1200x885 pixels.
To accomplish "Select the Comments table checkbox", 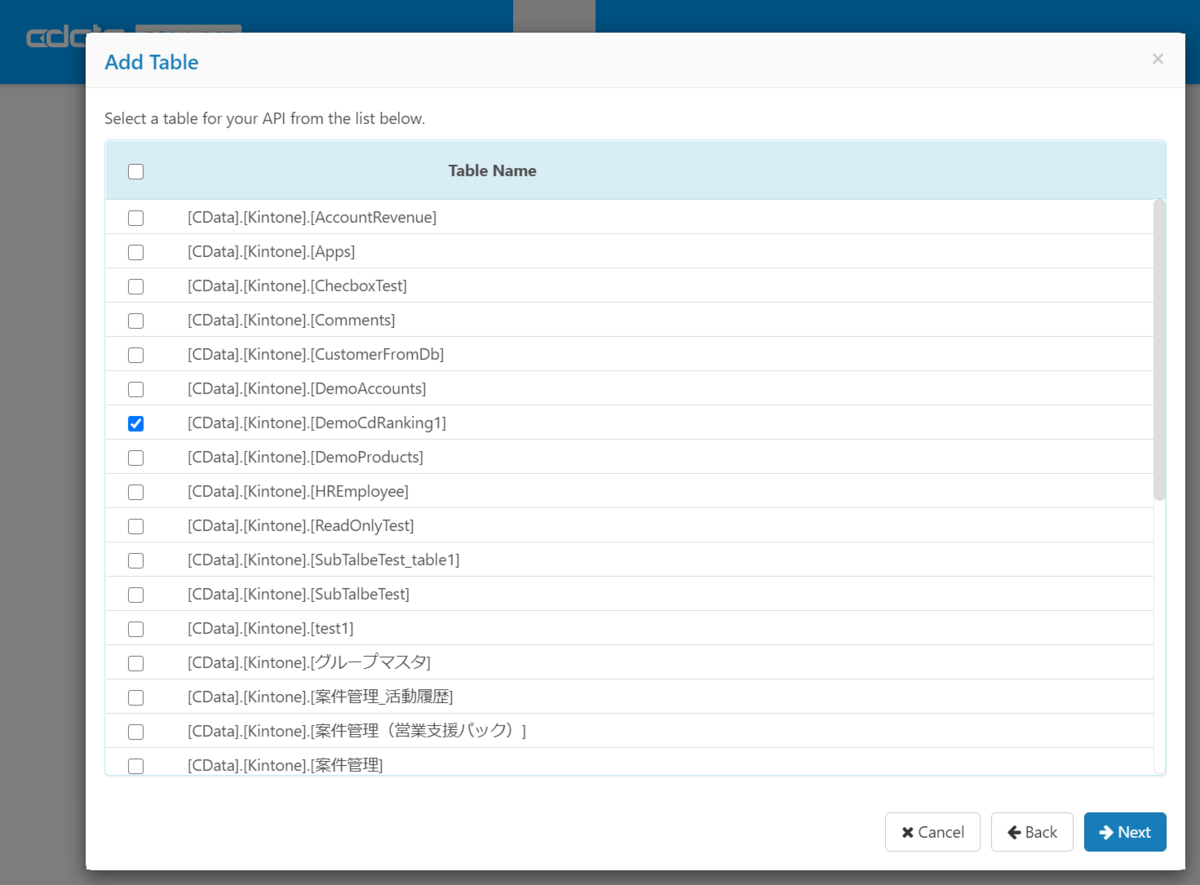I will (x=136, y=321).
